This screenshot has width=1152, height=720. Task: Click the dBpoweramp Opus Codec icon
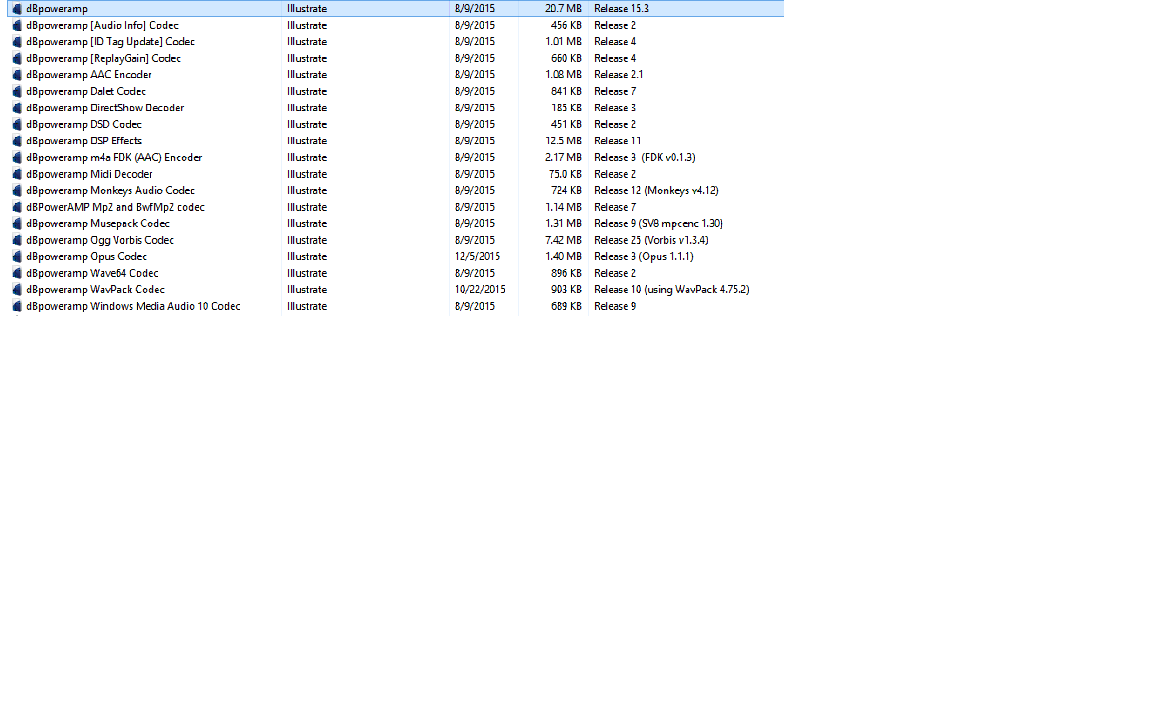pyautogui.click(x=17, y=257)
